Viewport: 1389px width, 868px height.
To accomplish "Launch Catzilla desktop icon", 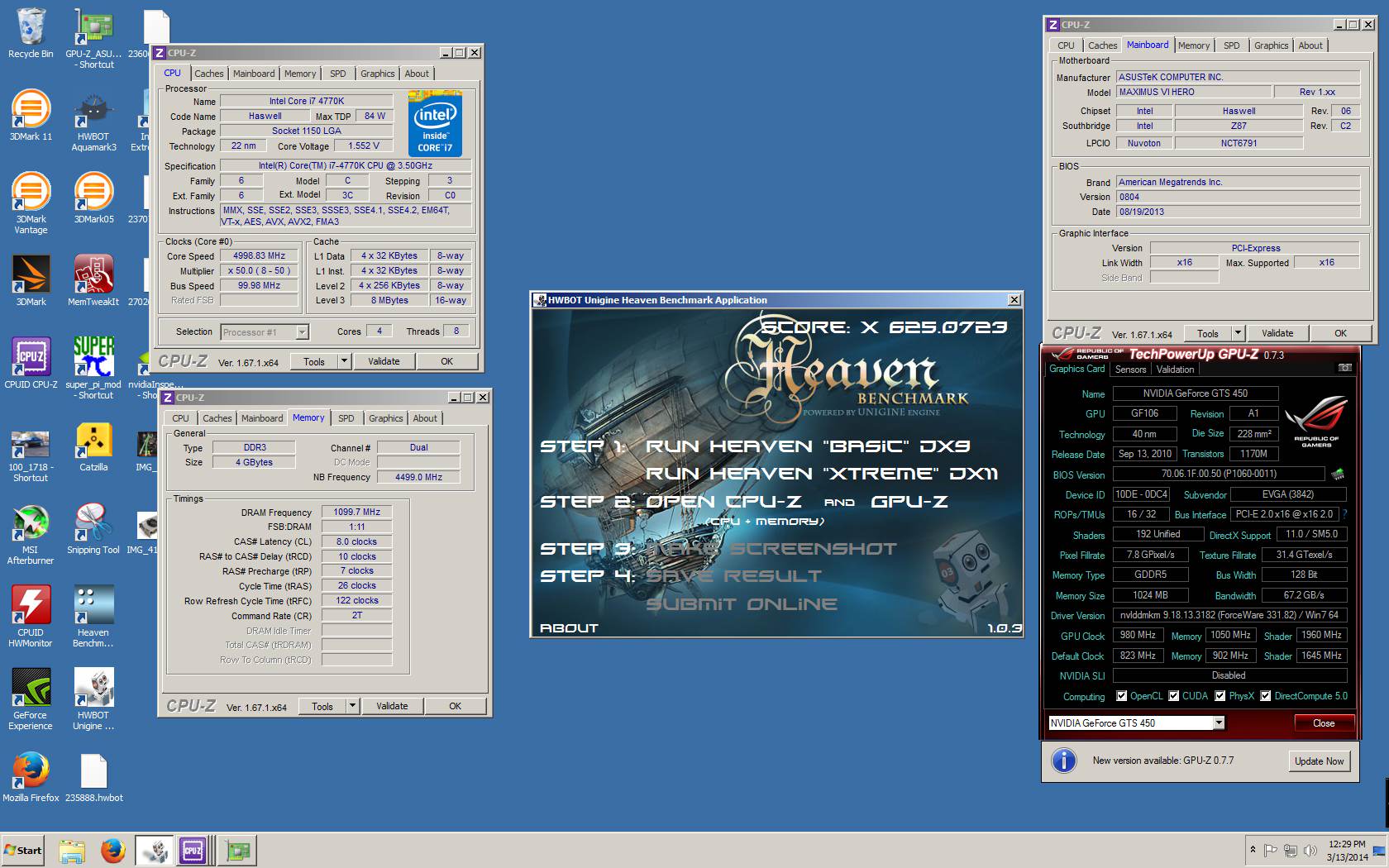I will pos(93,446).
